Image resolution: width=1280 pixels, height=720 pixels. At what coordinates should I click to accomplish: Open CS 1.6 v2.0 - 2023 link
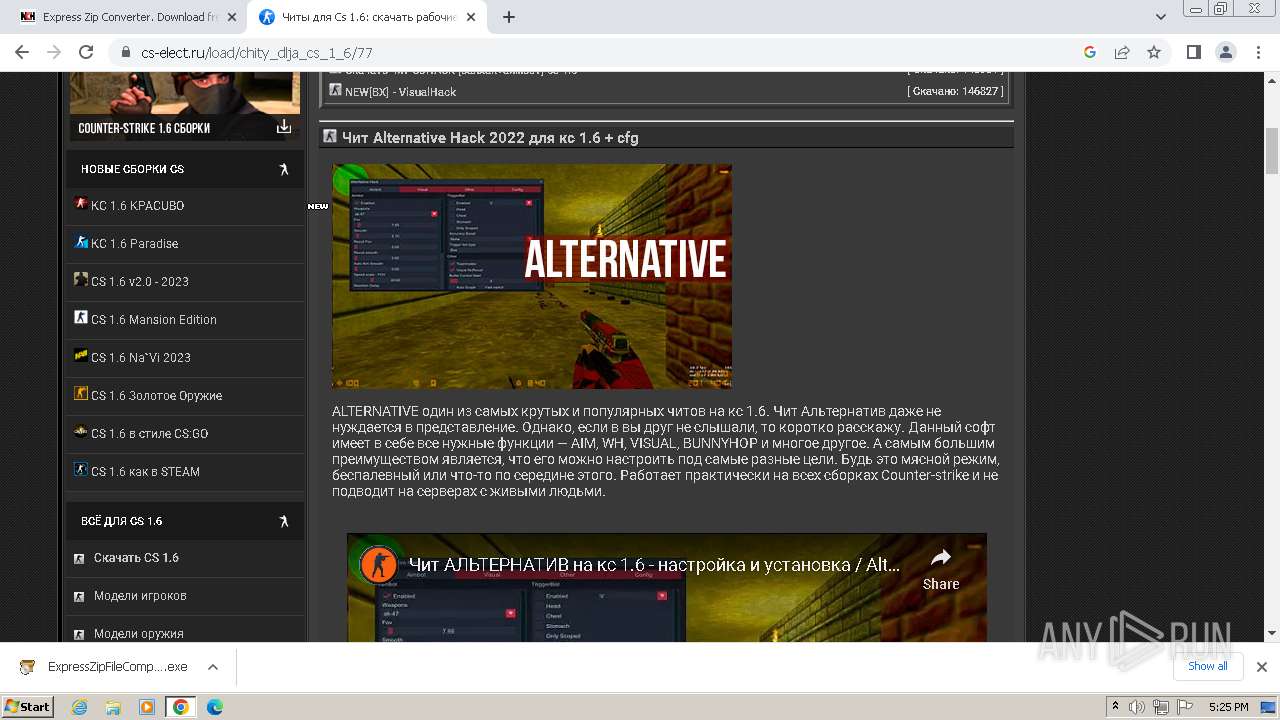click(x=140, y=281)
